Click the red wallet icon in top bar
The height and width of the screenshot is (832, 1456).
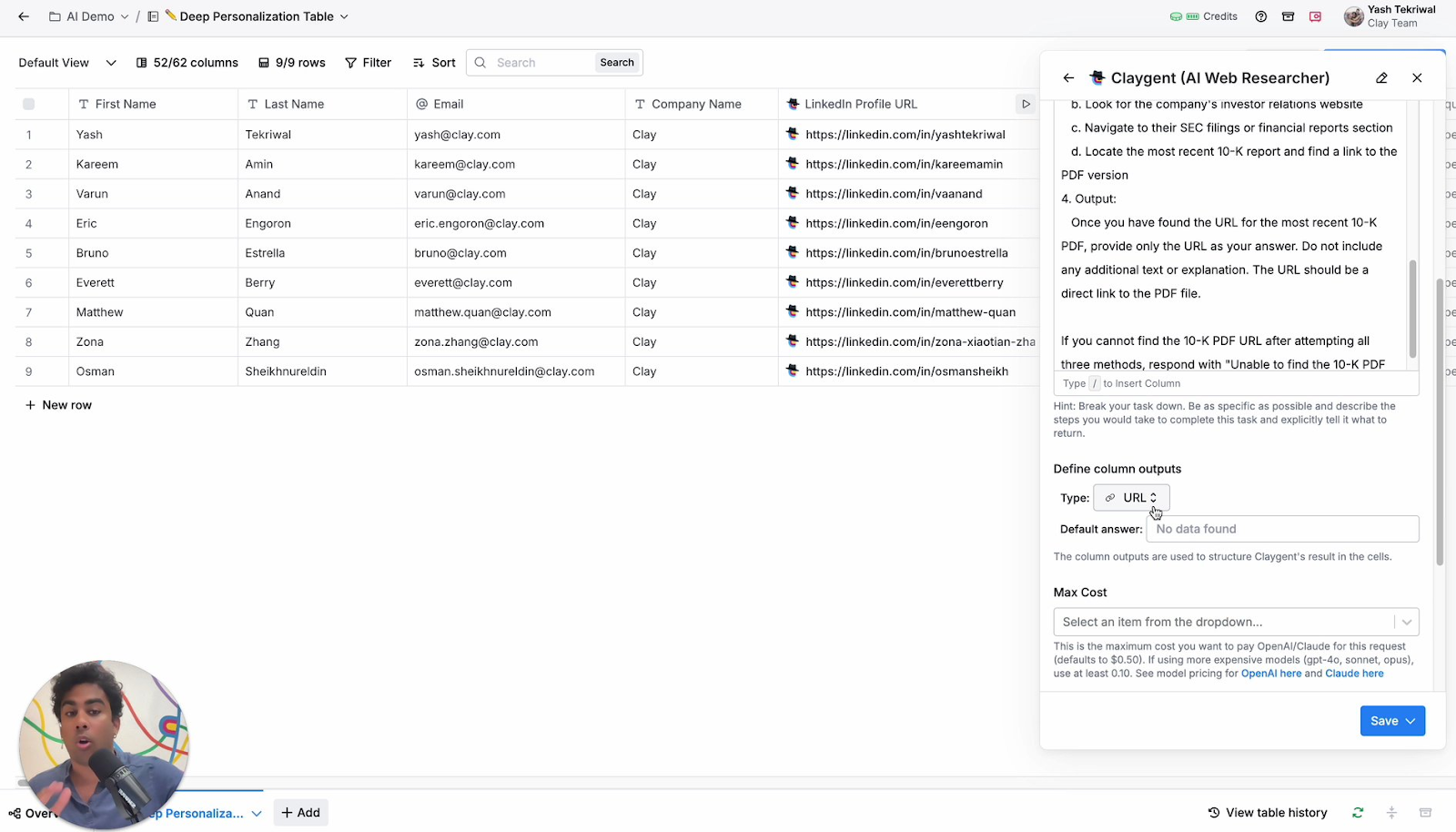[x=1315, y=16]
